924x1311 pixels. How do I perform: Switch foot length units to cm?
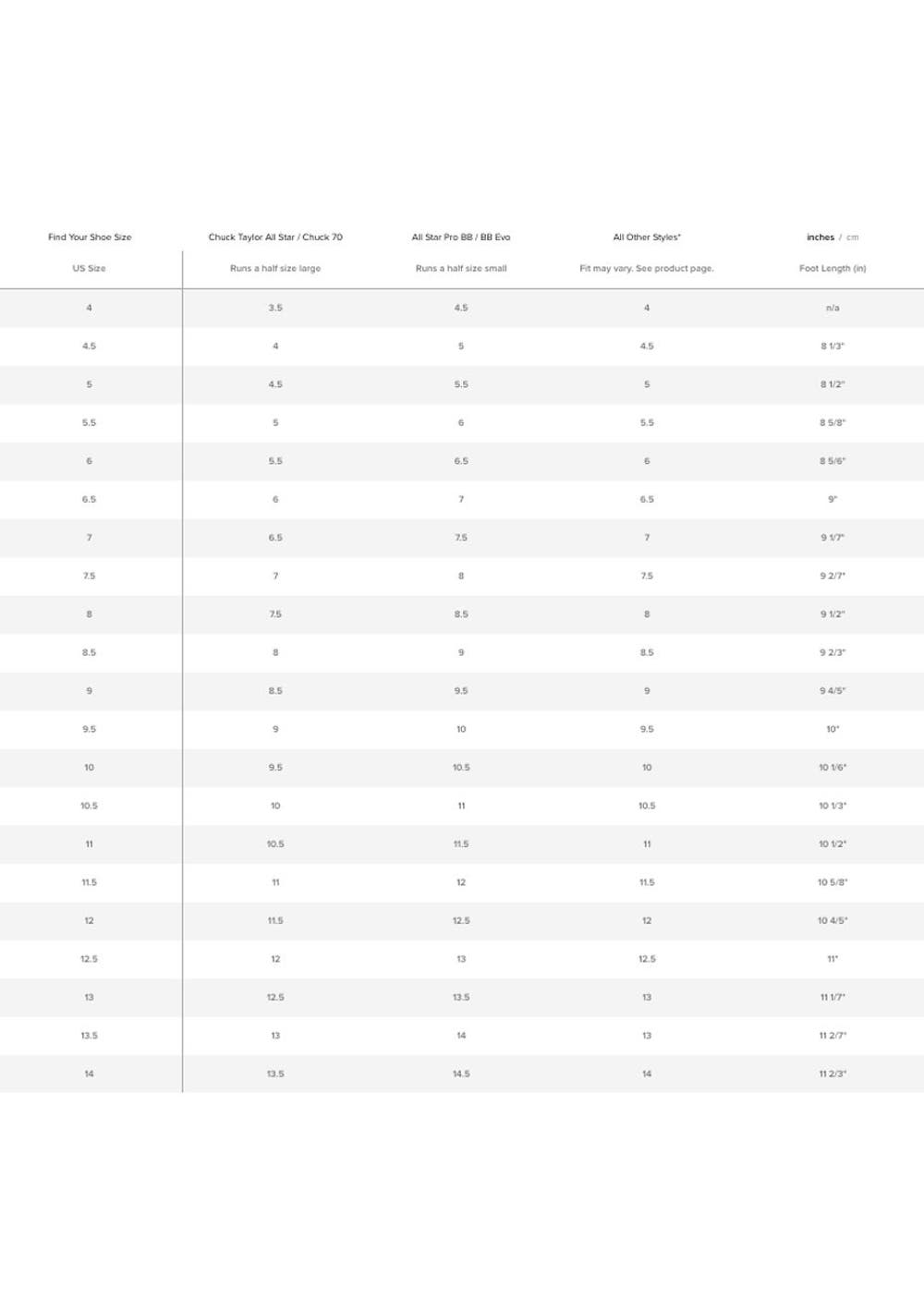(x=852, y=237)
